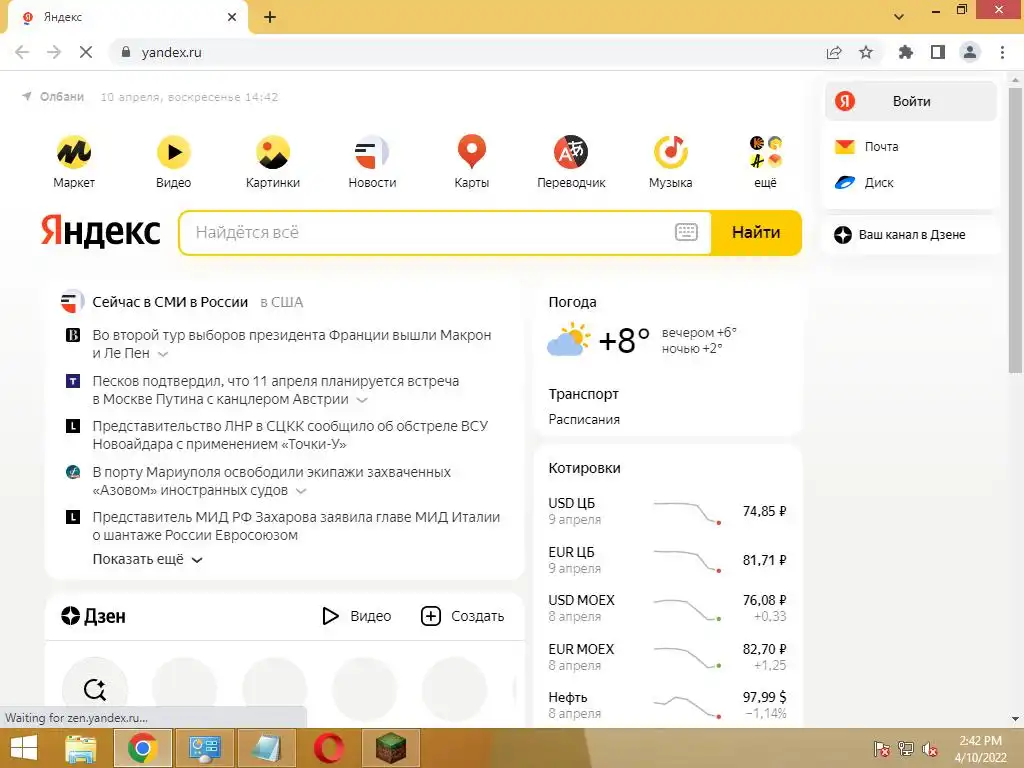
Task: Click the Яндекс logo
Action: point(101,231)
